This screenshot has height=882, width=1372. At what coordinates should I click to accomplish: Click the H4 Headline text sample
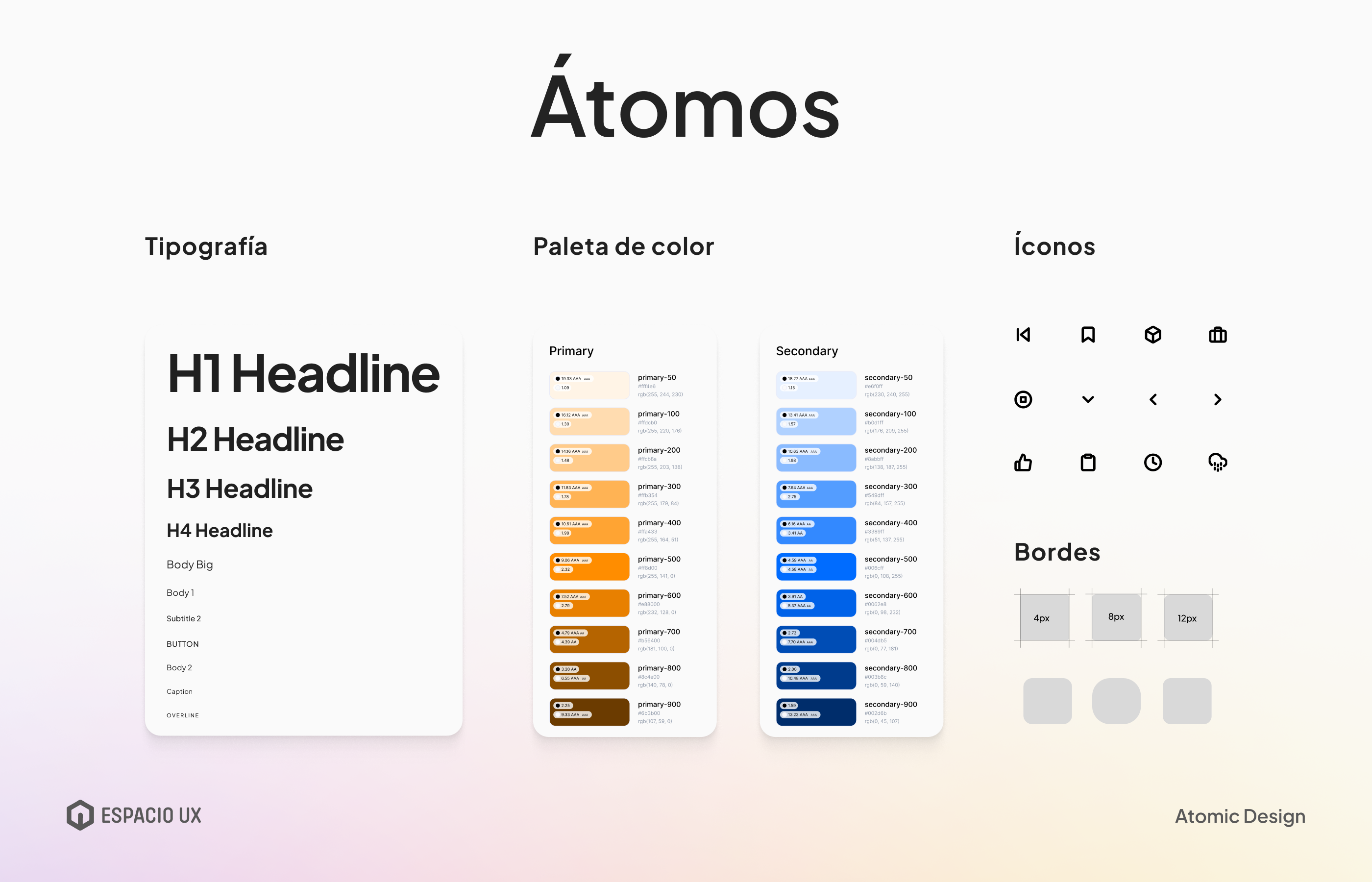(x=220, y=530)
